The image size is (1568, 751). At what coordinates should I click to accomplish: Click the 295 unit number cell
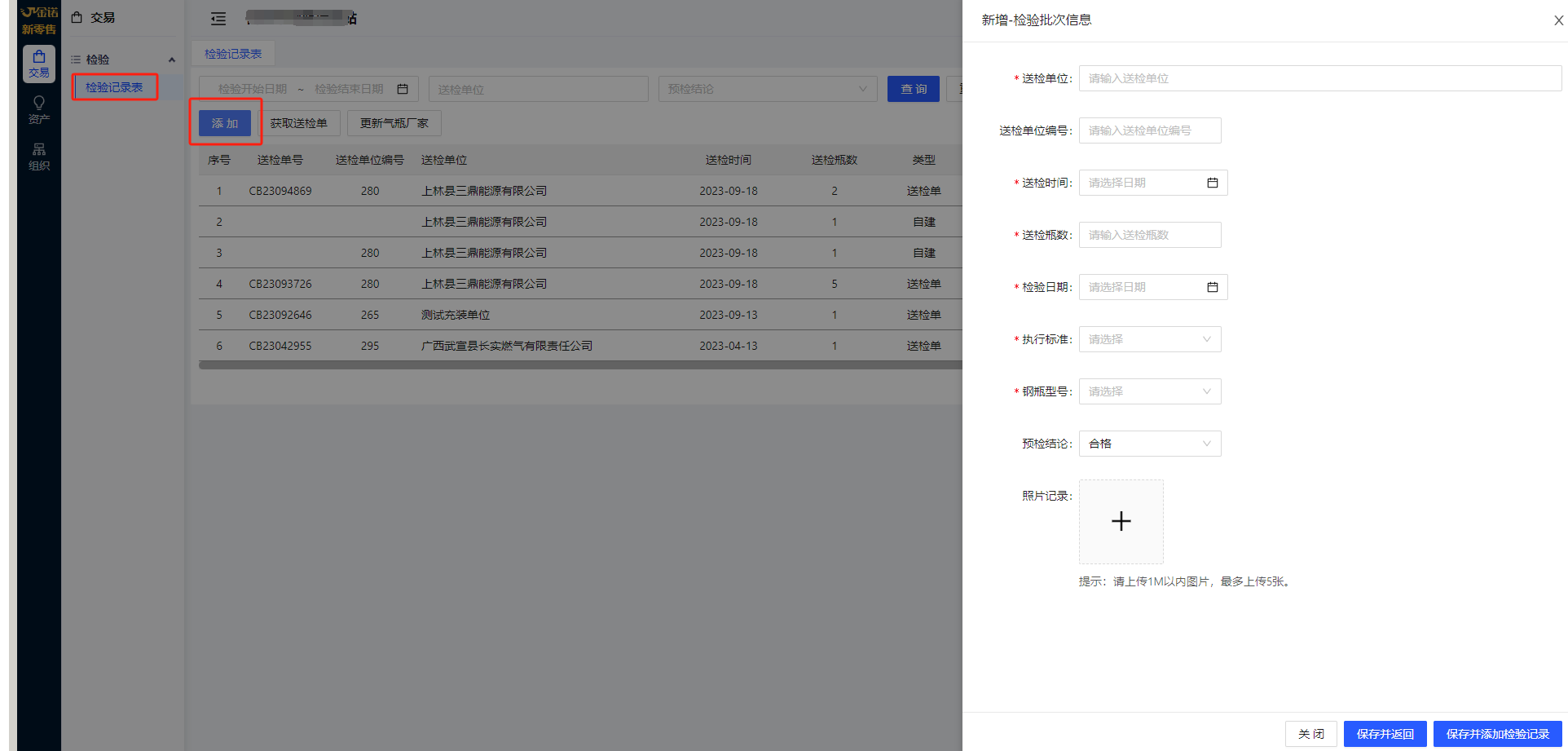pos(370,346)
